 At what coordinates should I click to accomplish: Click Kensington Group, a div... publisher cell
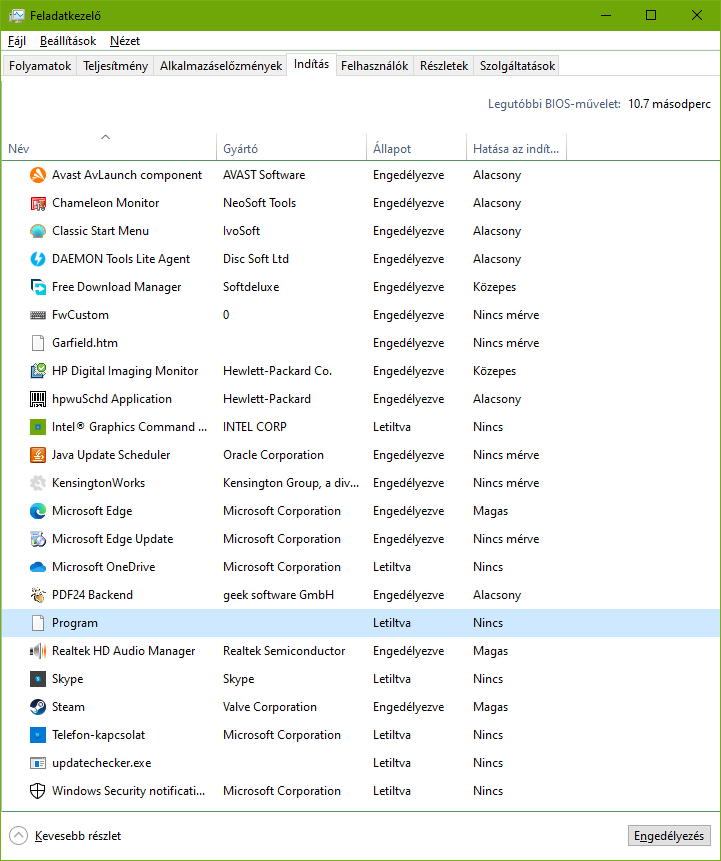(291, 483)
